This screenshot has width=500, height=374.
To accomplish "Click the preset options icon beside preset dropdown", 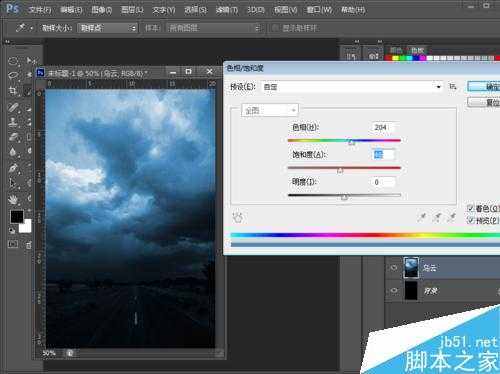I will point(452,87).
